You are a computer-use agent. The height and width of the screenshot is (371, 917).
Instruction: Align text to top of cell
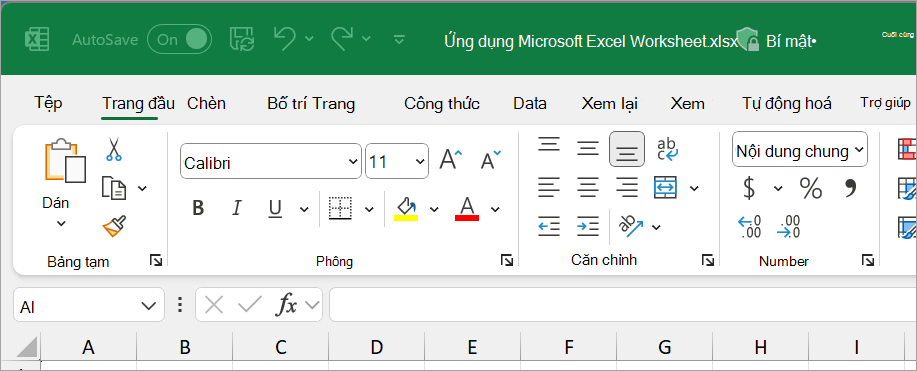click(549, 144)
